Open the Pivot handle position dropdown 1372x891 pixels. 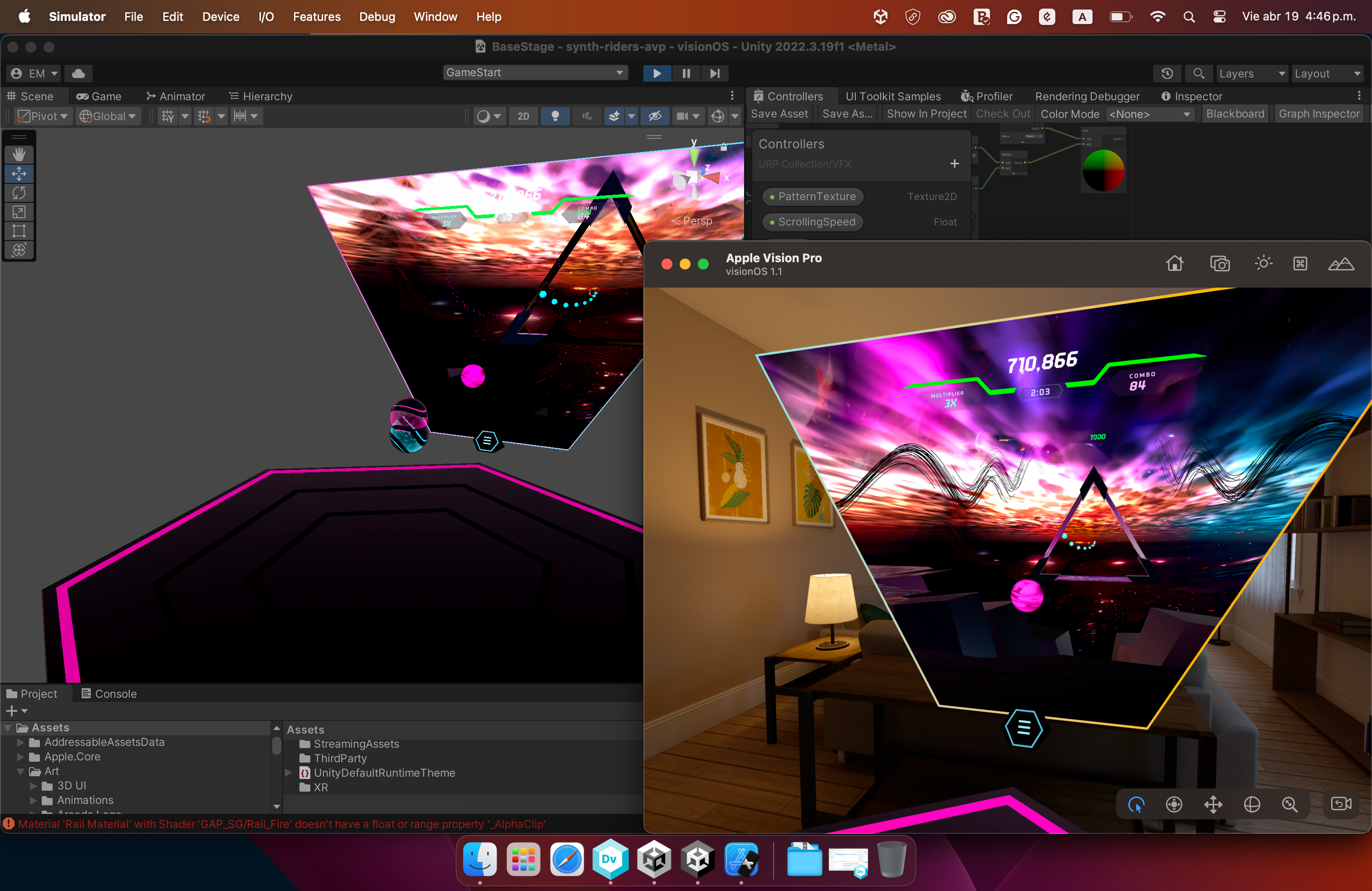[43, 116]
